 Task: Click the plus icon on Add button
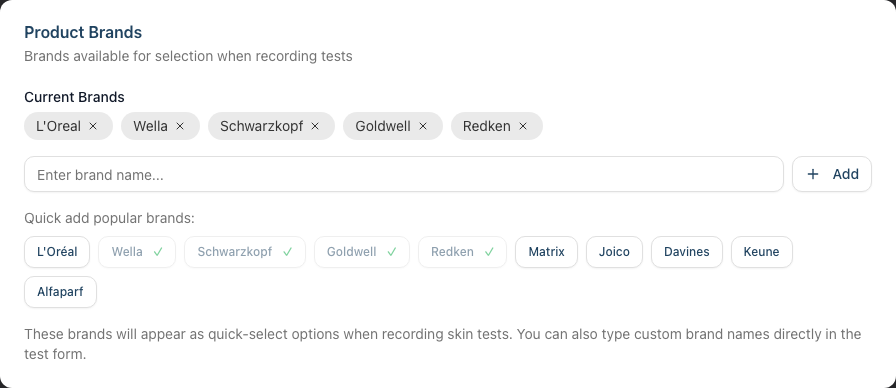813,174
